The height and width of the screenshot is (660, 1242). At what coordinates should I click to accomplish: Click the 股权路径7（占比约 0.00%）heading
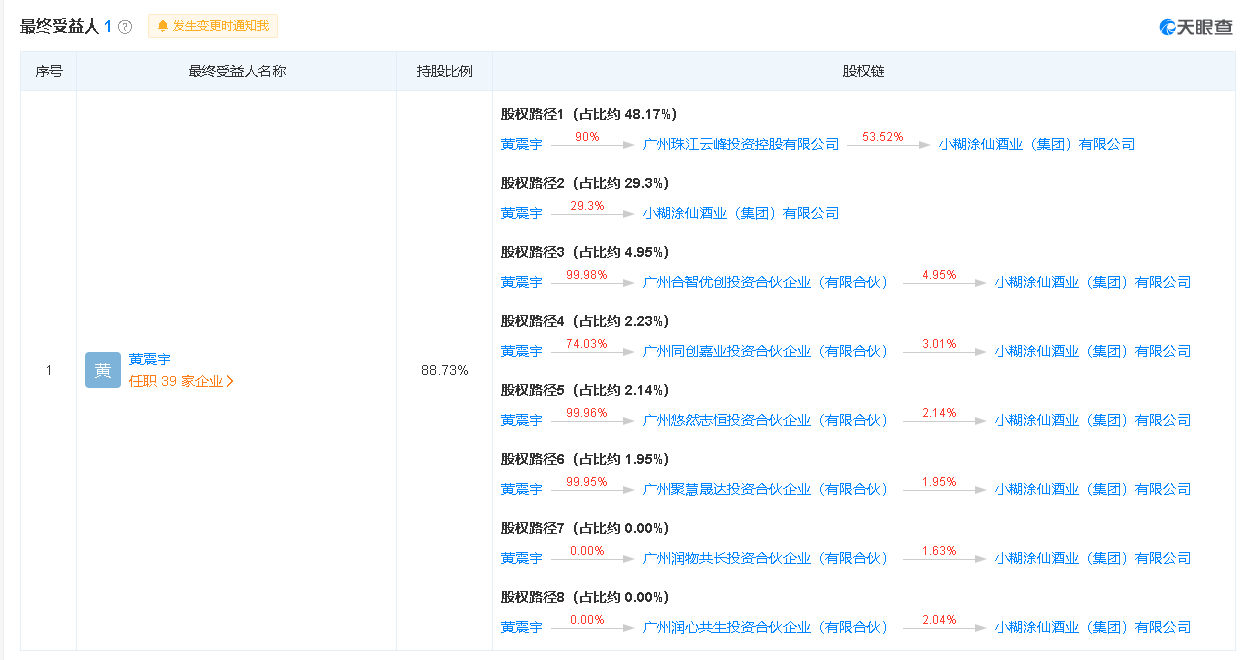click(585, 528)
